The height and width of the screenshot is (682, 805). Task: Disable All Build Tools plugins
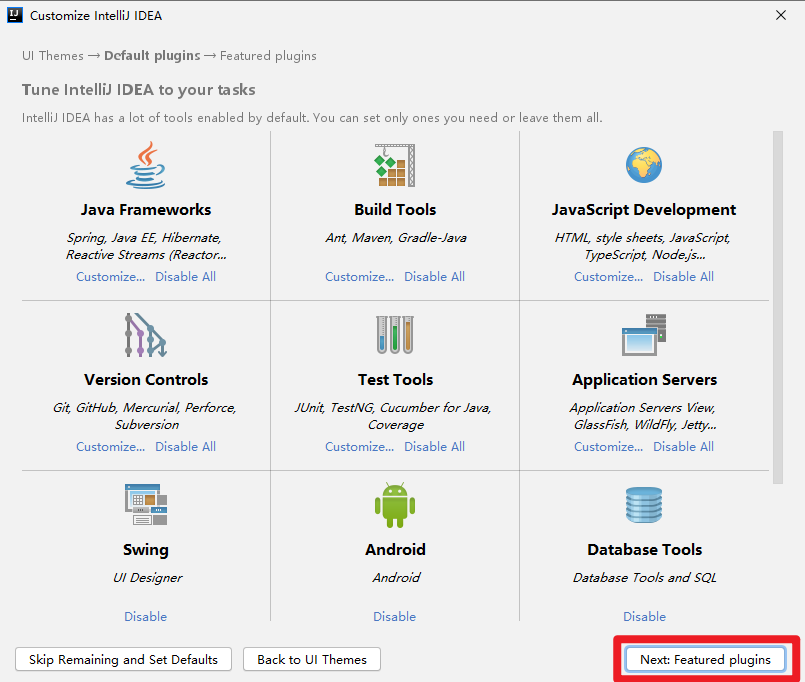tap(434, 277)
